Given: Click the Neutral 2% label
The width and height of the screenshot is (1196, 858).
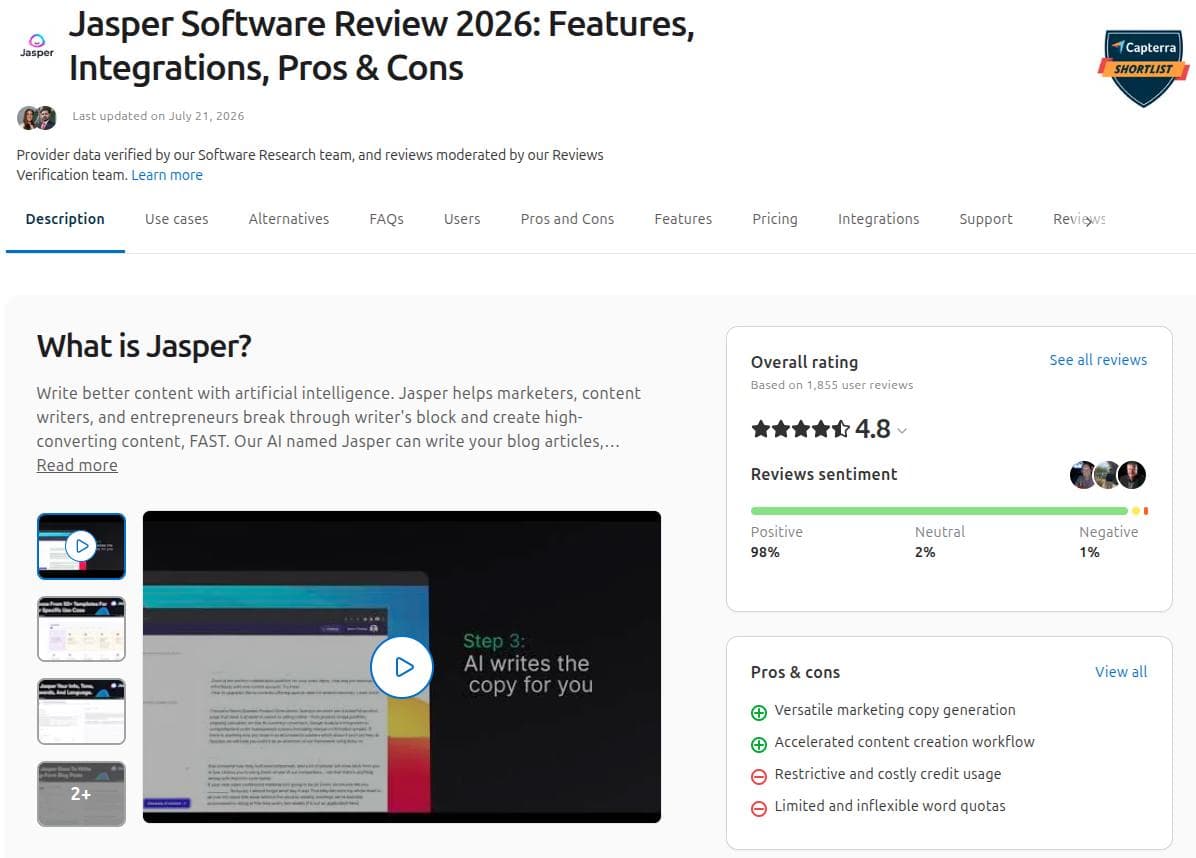Looking at the screenshot, I should click(940, 541).
